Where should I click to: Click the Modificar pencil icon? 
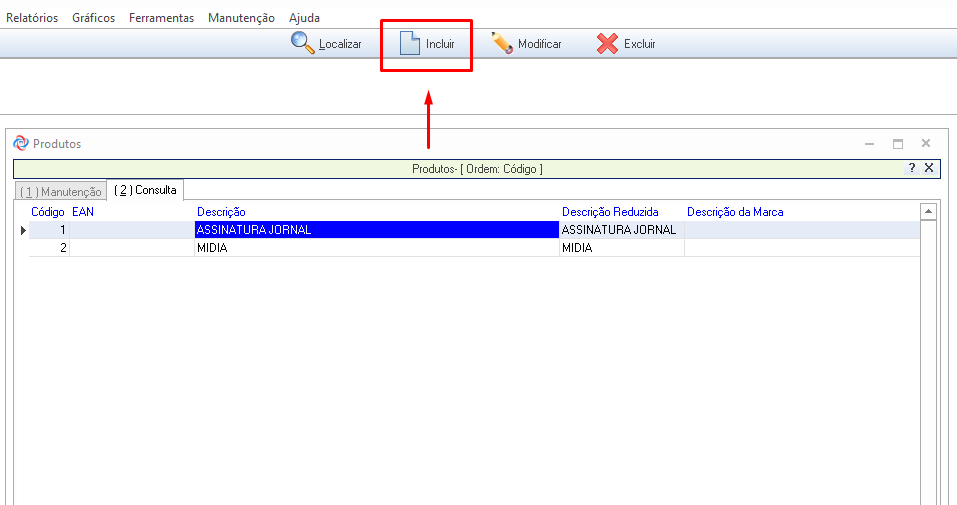[x=502, y=43]
